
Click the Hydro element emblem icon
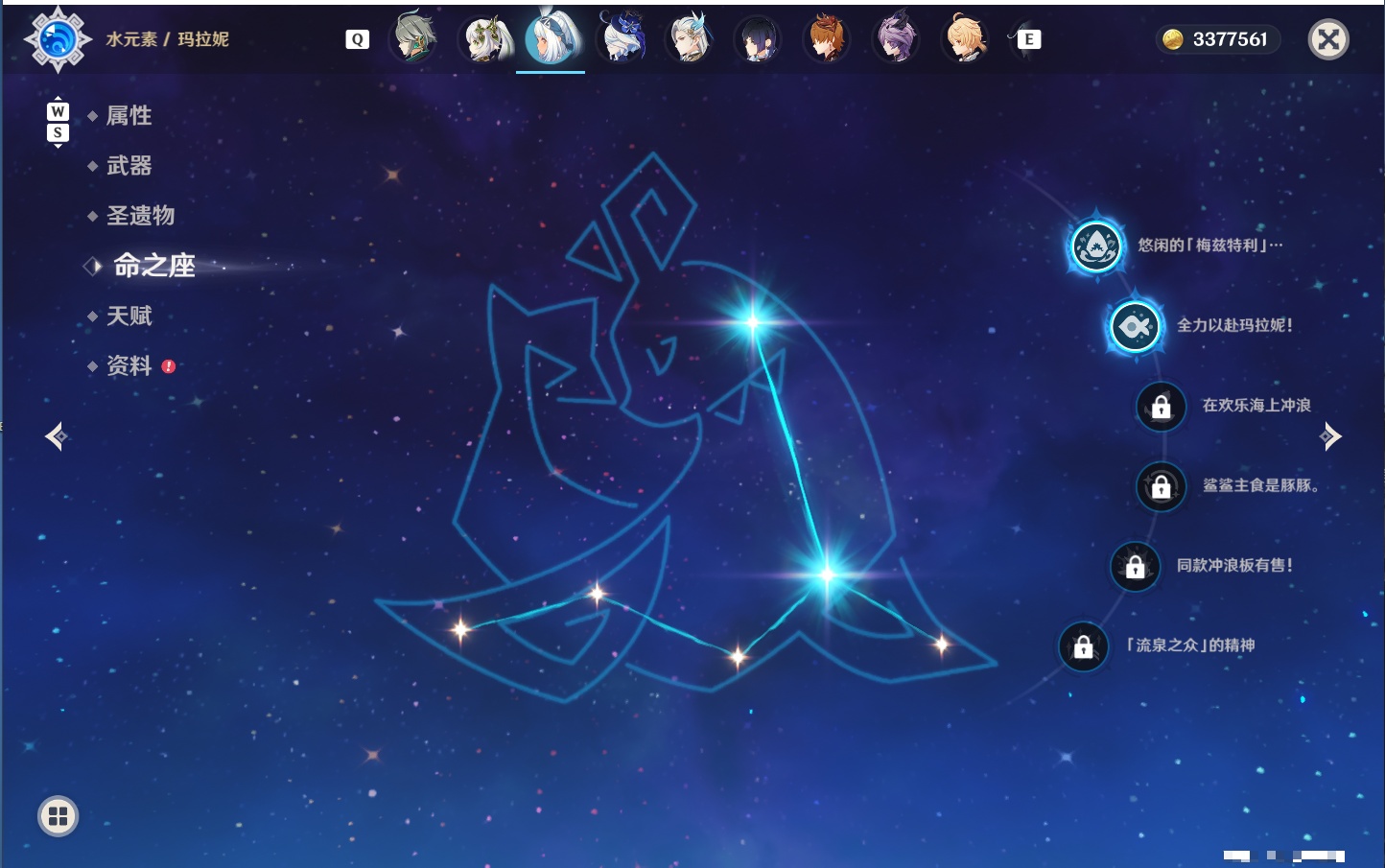pos(58,39)
